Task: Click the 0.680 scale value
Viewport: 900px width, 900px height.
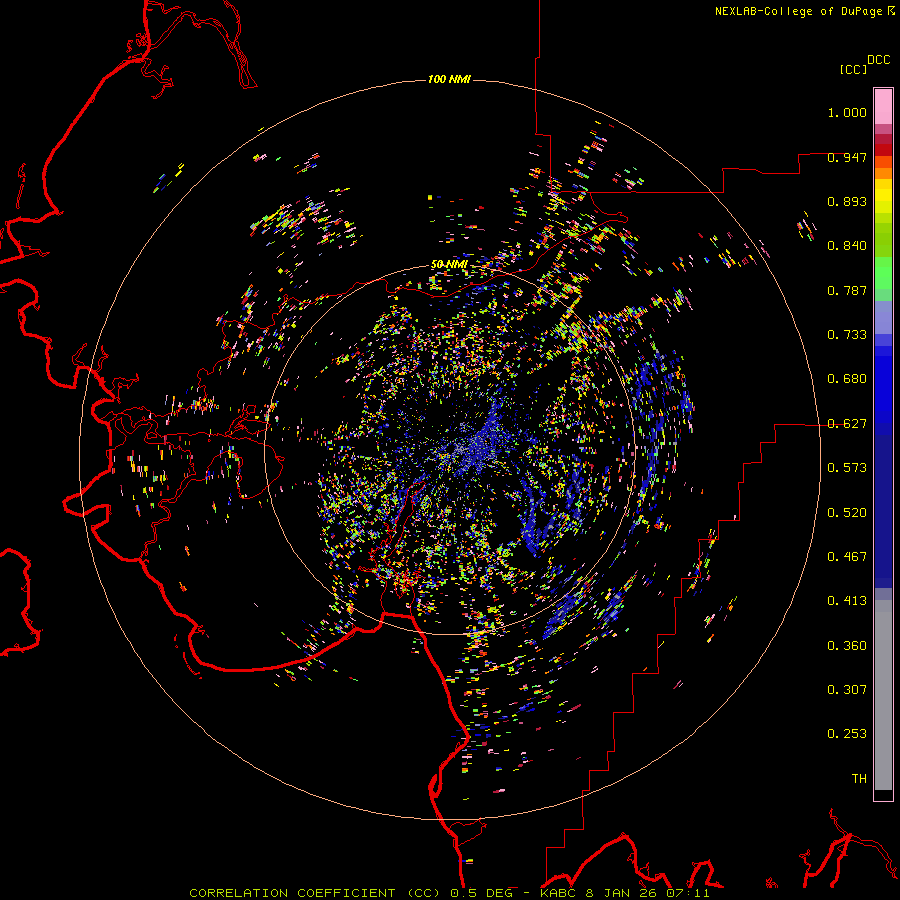Action: tap(847, 379)
